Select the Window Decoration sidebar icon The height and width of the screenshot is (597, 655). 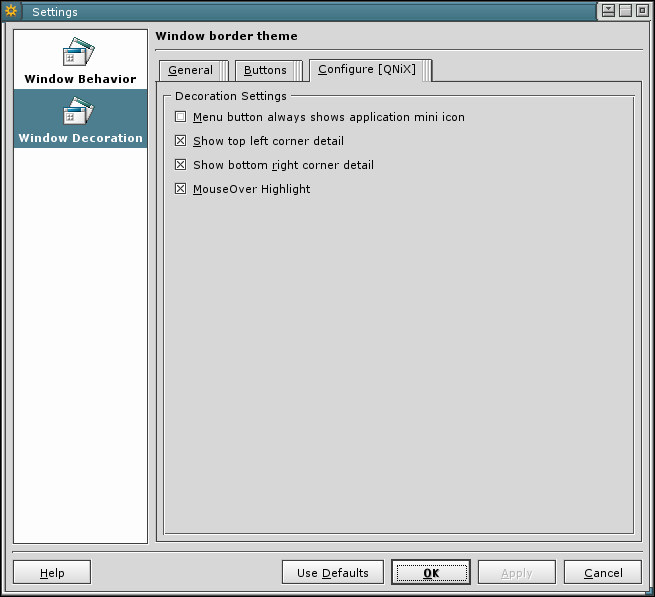pos(79,111)
